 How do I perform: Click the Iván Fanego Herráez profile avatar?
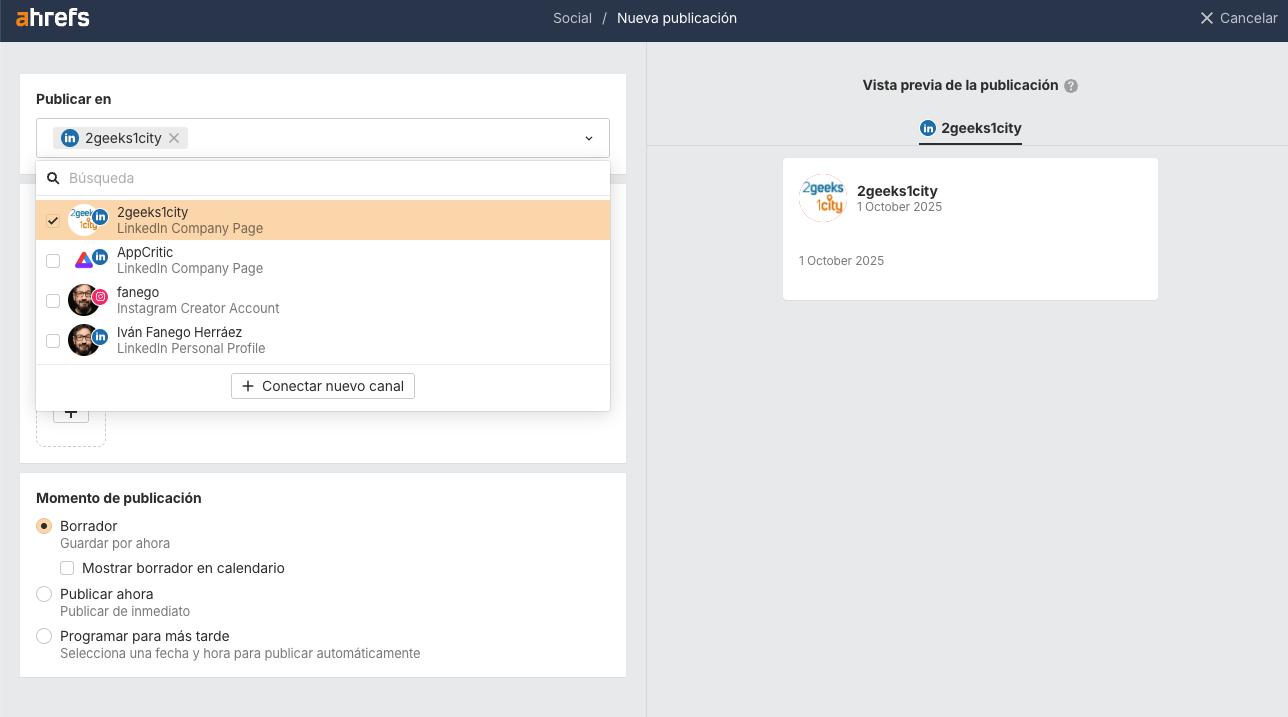tap(84, 340)
